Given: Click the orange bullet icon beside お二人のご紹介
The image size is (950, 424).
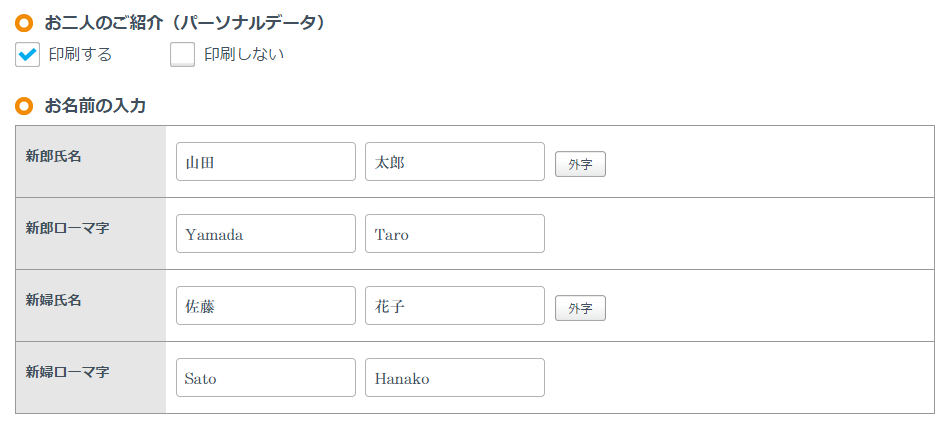Looking at the screenshot, I should (24, 22).
